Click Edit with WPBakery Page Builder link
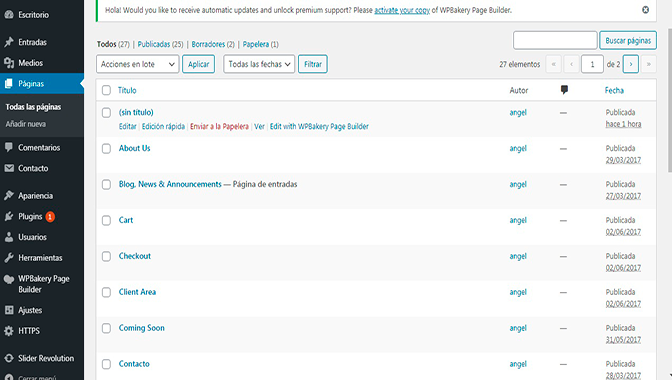Viewport: 672px width, 380px height. pyautogui.click(x=319, y=126)
